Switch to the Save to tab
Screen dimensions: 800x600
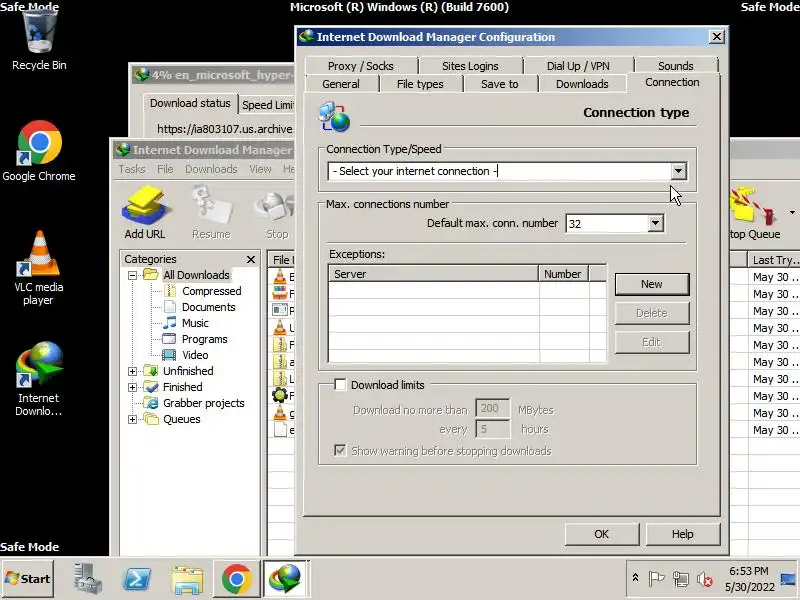[x=499, y=84]
